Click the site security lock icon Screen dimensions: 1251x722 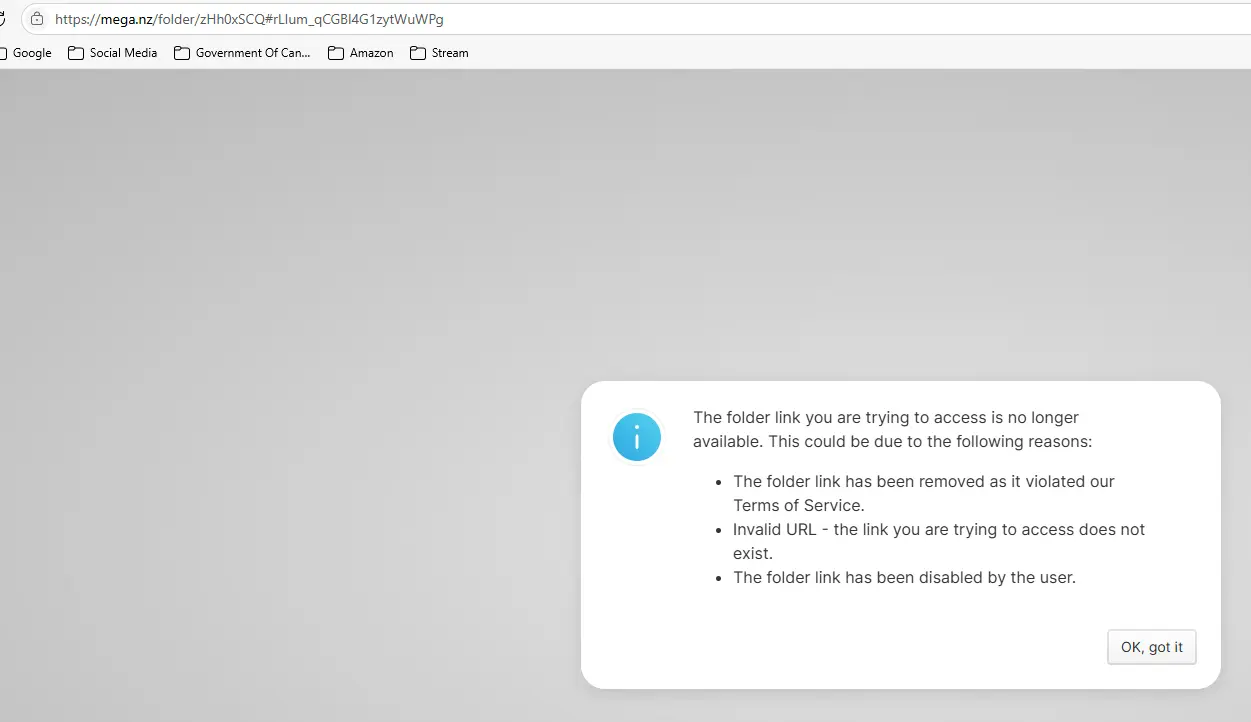(37, 19)
